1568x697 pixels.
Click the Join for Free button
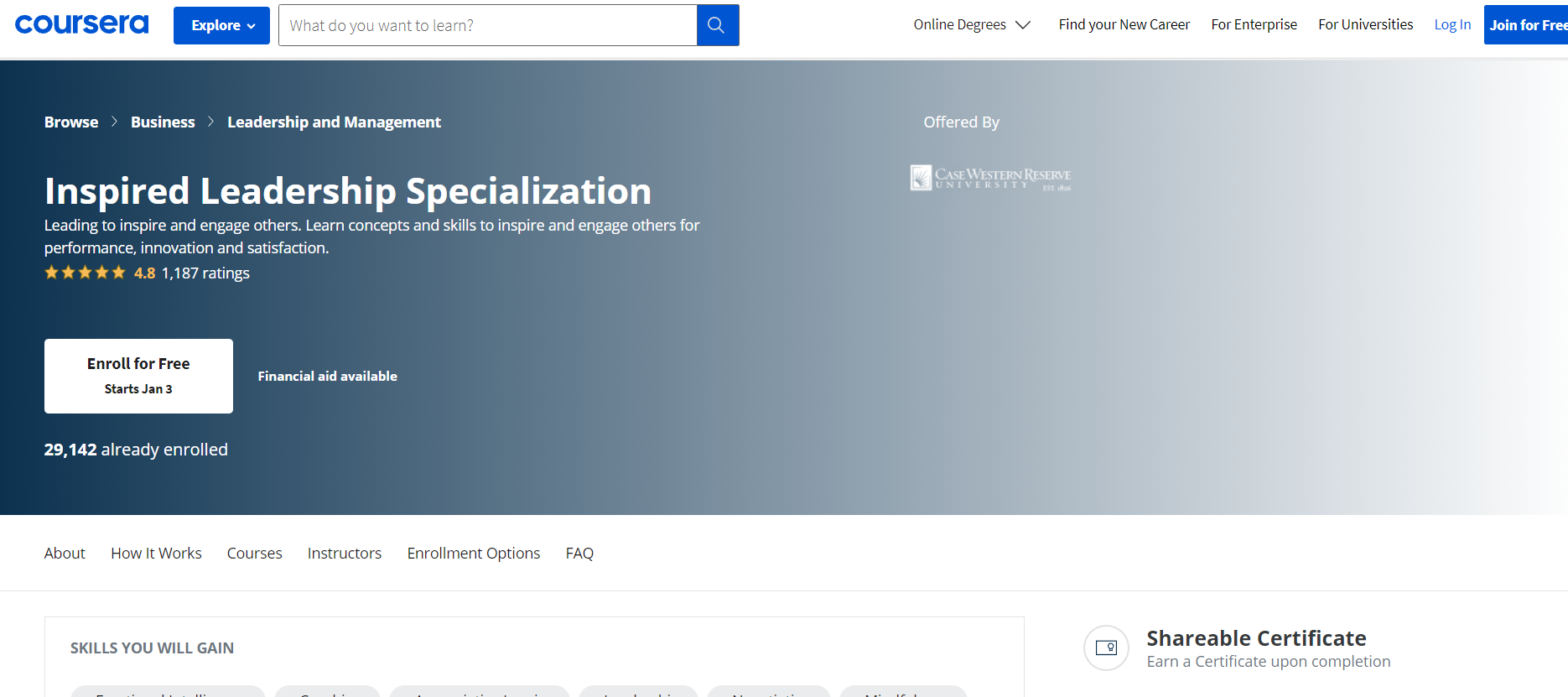pyautogui.click(x=1526, y=25)
